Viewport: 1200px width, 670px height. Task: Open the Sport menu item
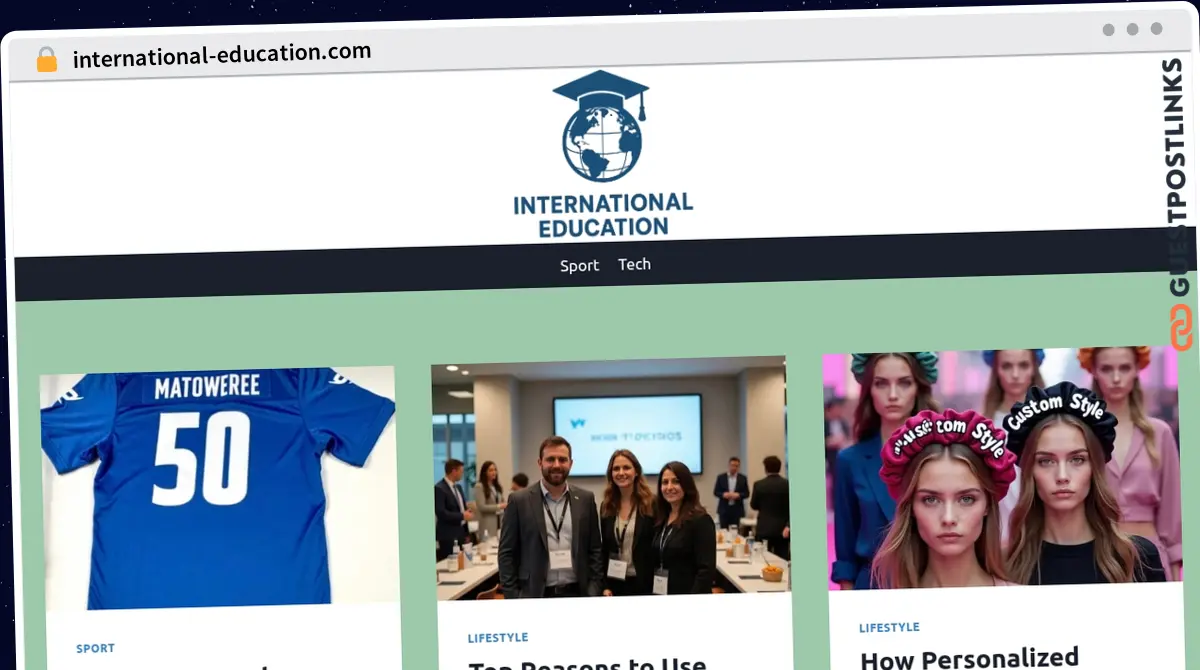pos(579,265)
